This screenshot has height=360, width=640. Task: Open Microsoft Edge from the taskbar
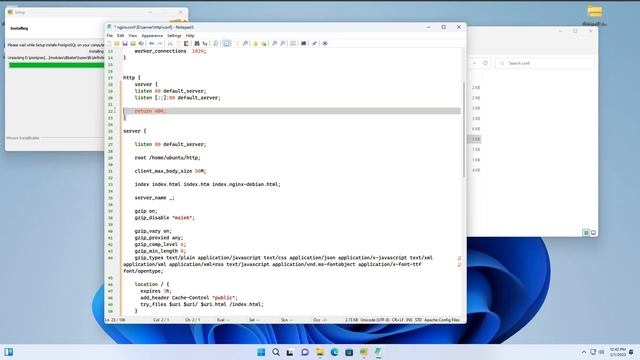334,352
